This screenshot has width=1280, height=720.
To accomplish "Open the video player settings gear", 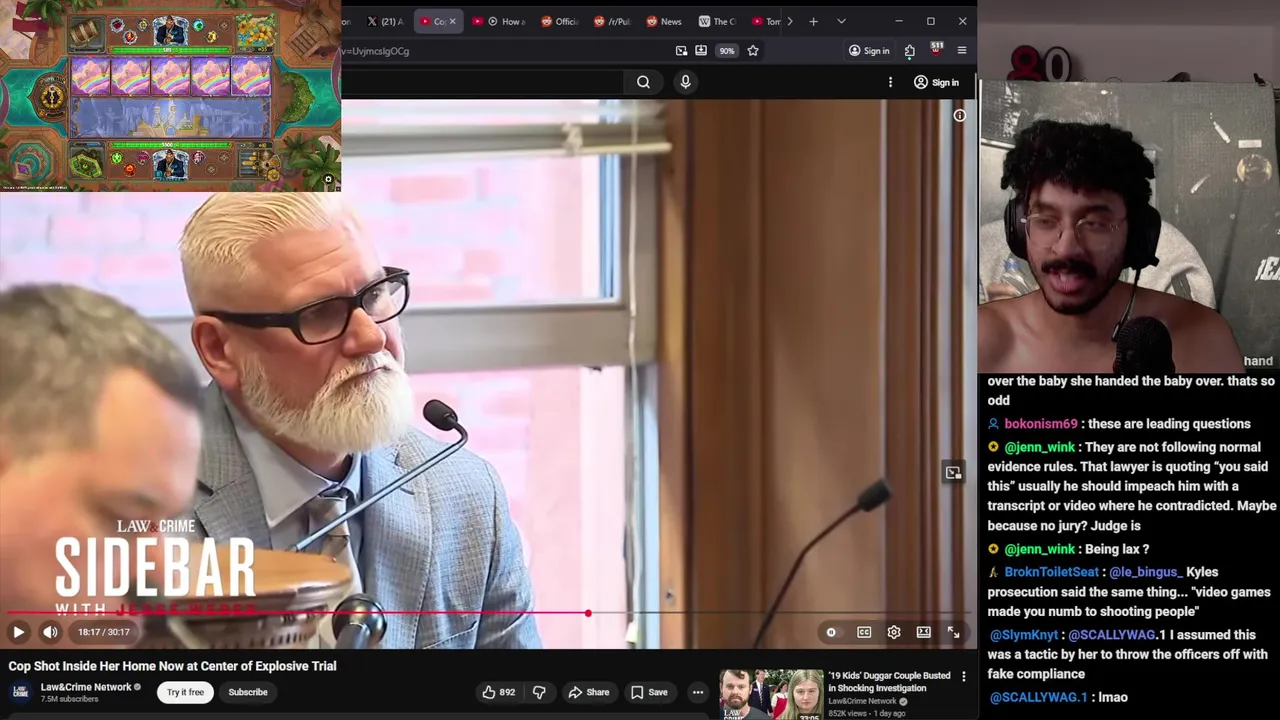I will pyautogui.click(x=894, y=632).
